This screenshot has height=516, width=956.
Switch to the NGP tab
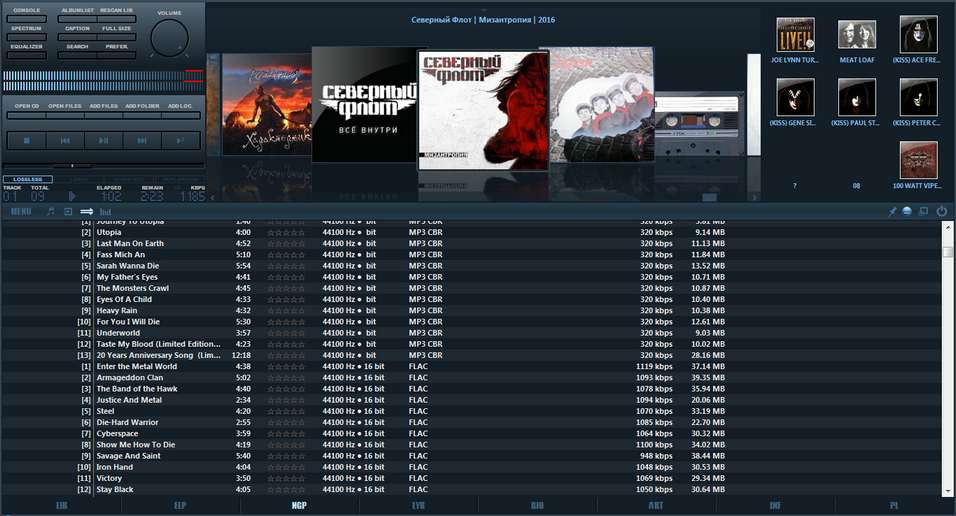299,505
